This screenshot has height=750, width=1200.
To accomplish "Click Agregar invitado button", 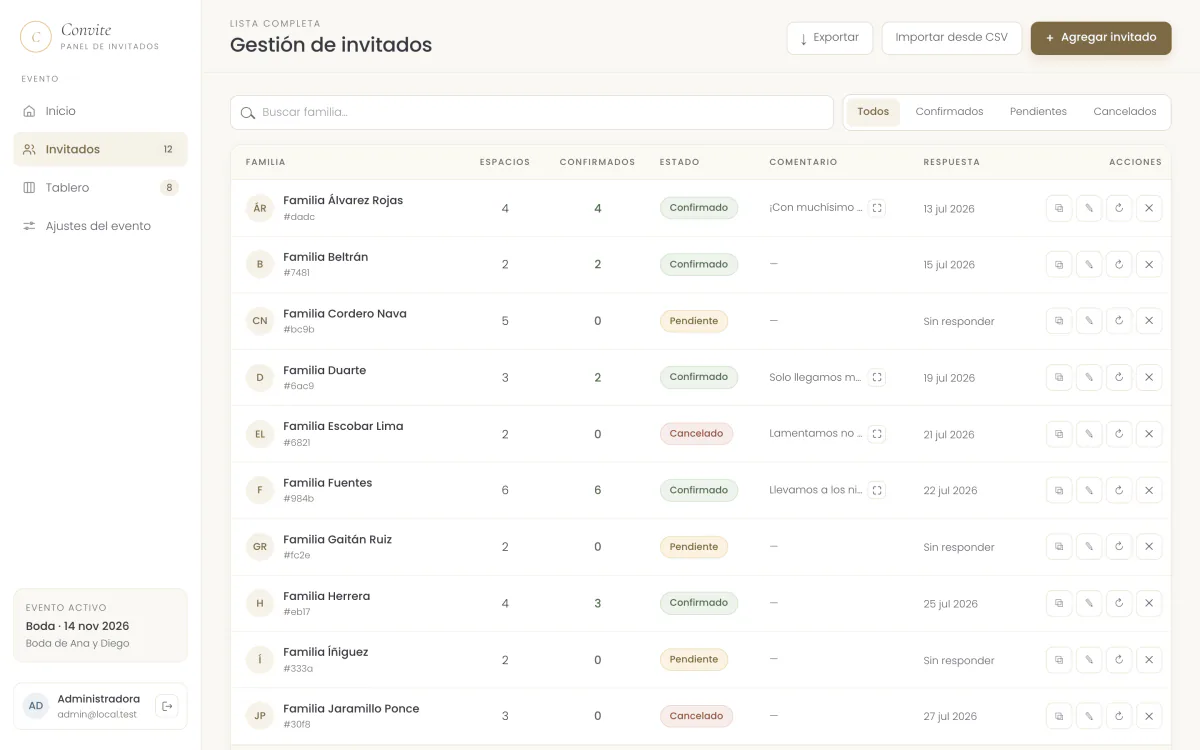I will pyautogui.click(x=1101, y=38).
